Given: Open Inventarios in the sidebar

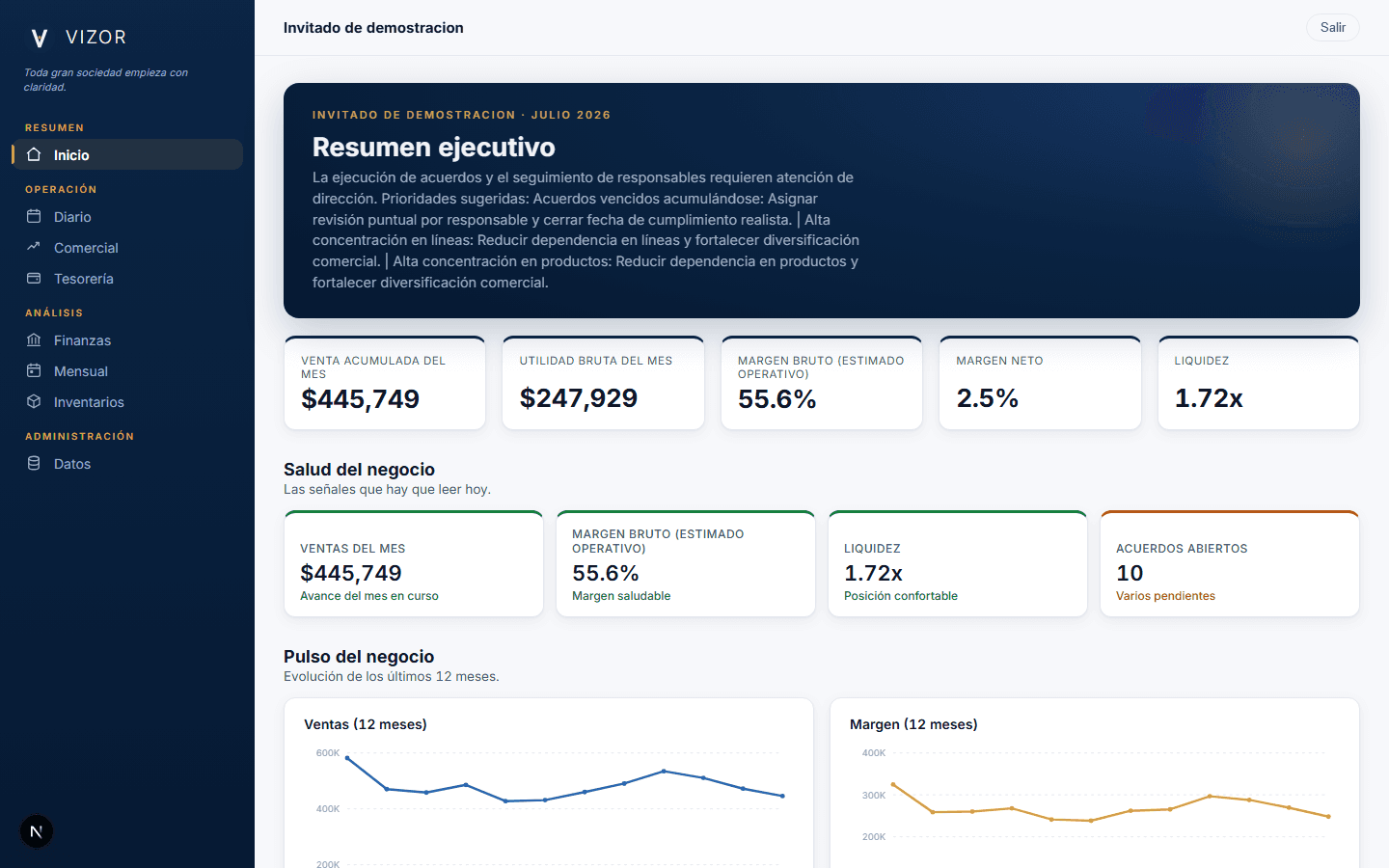Looking at the screenshot, I should [127, 401].
